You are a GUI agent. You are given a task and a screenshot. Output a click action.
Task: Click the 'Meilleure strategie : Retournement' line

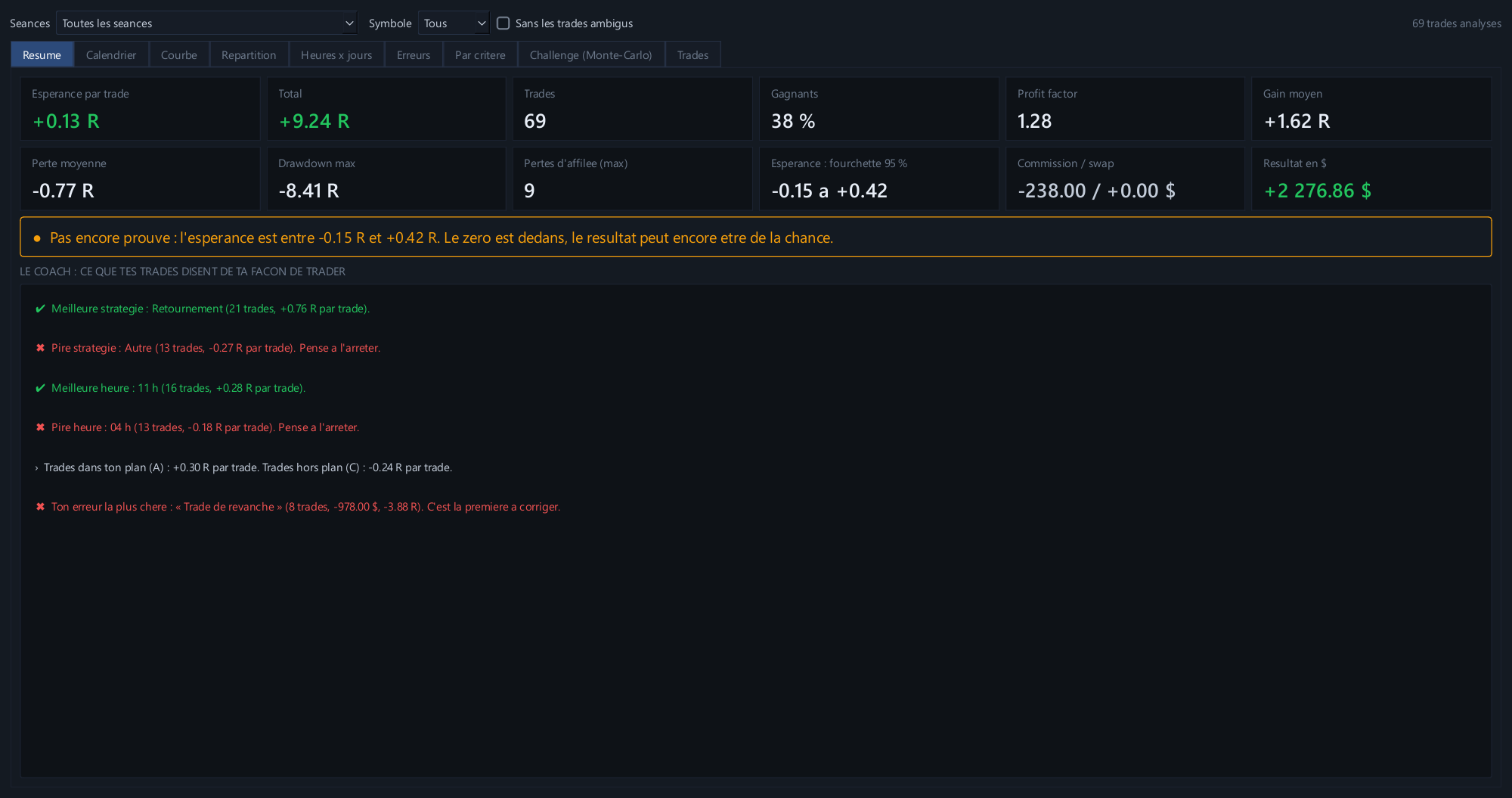210,309
